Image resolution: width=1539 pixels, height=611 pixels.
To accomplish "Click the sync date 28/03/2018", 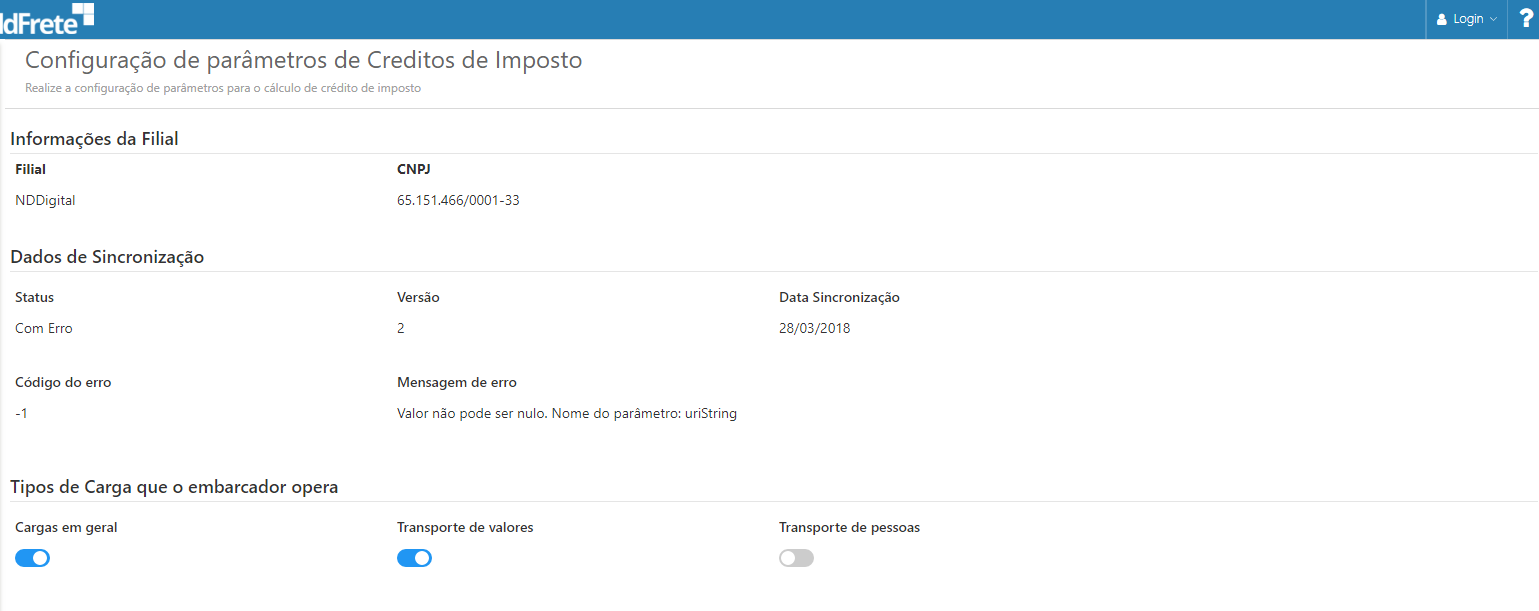I will (x=814, y=328).
